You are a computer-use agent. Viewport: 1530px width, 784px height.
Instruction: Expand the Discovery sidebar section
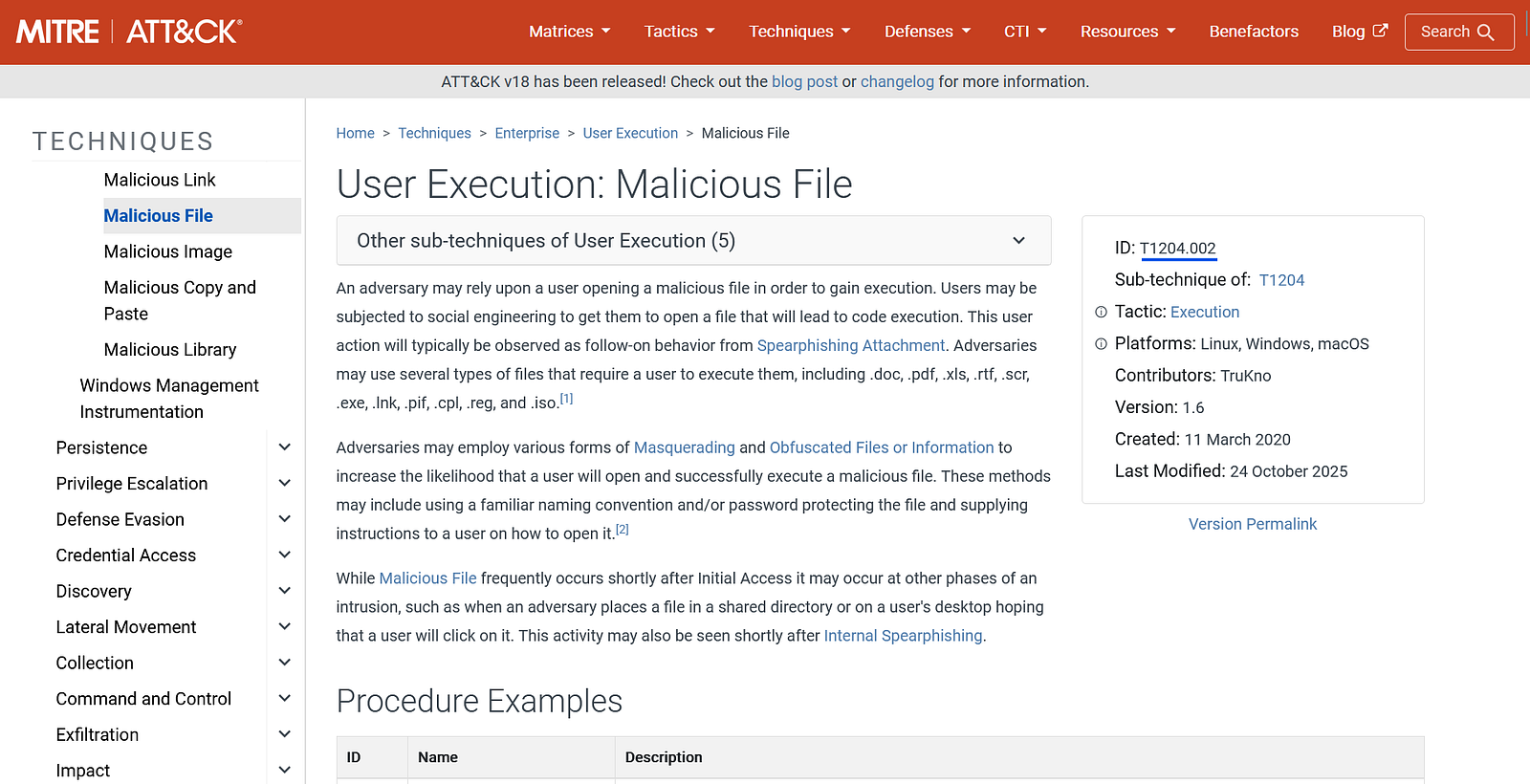tap(284, 591)
